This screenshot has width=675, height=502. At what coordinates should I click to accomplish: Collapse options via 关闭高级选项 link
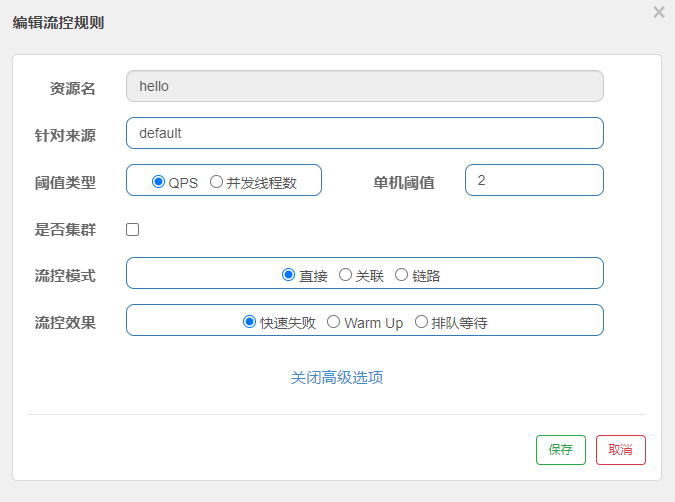point(337,377)
